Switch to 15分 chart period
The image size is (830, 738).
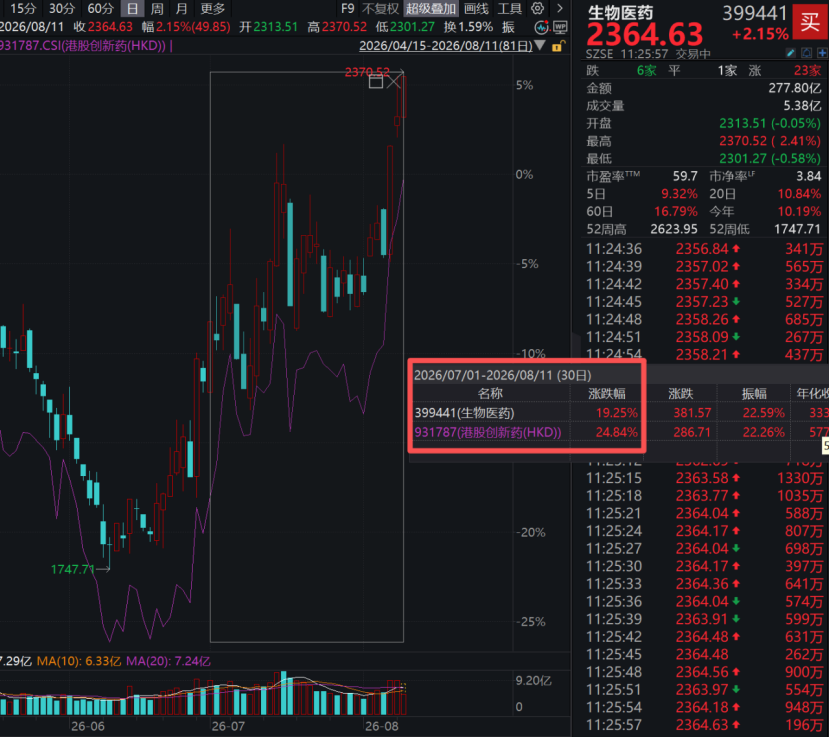[x=23, y=8]
